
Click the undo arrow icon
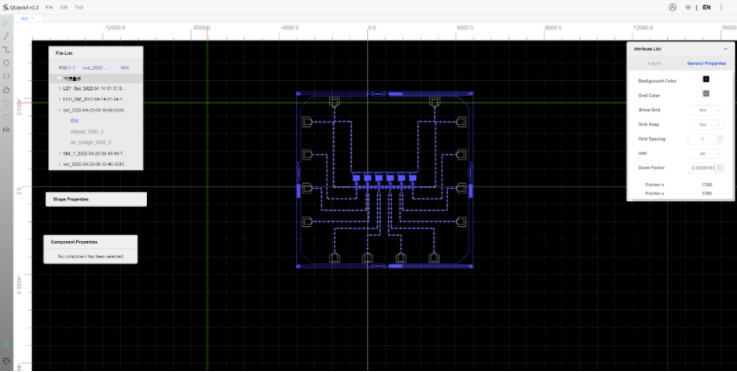(x=6, y=103)
